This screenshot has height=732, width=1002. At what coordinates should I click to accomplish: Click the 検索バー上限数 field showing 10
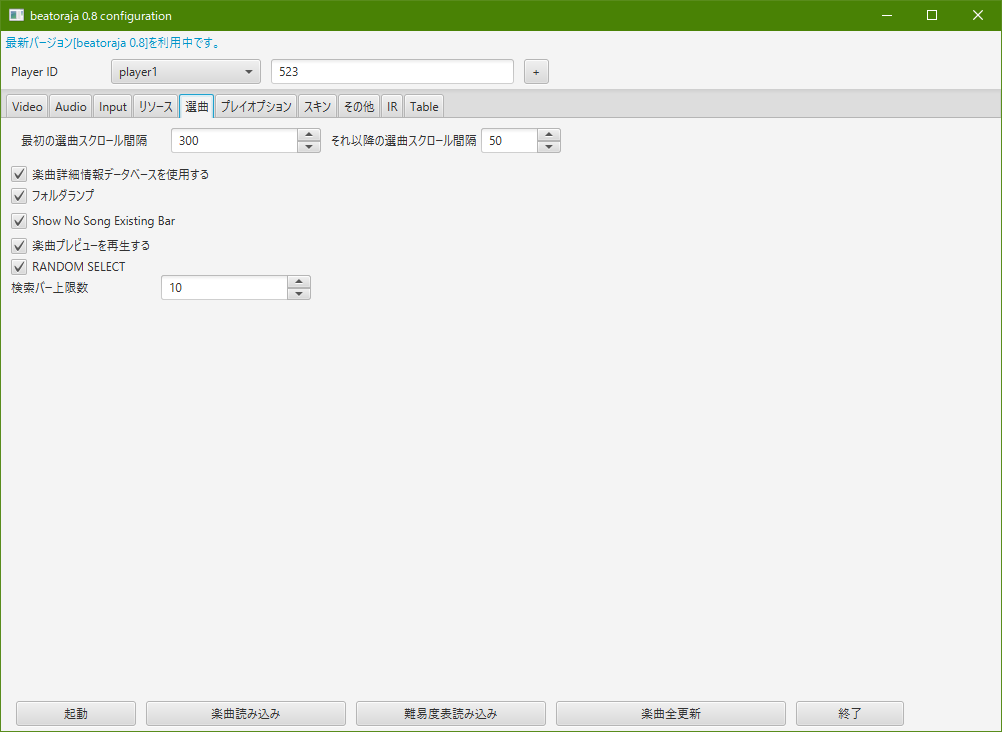pos(224,288)
